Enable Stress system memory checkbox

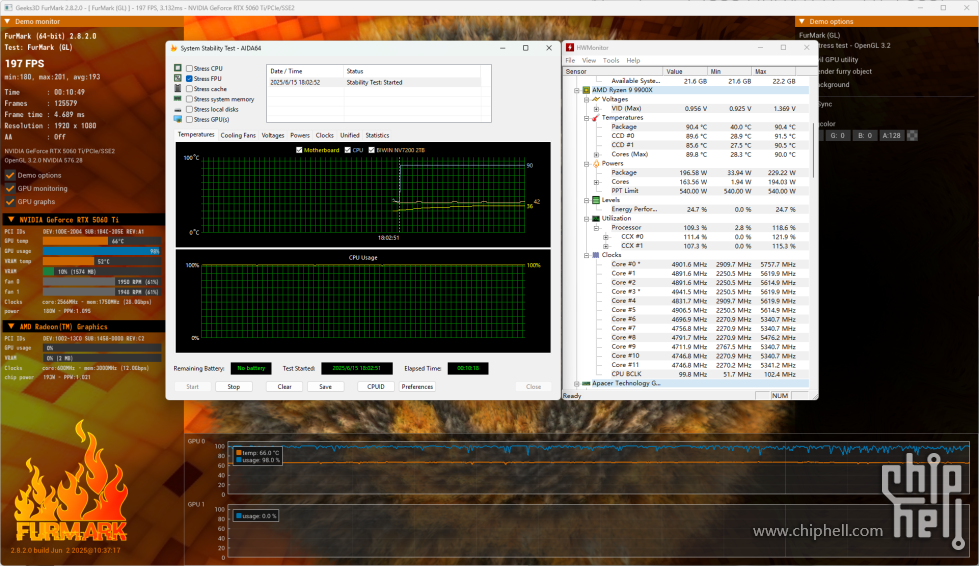(x=189, y=99)
